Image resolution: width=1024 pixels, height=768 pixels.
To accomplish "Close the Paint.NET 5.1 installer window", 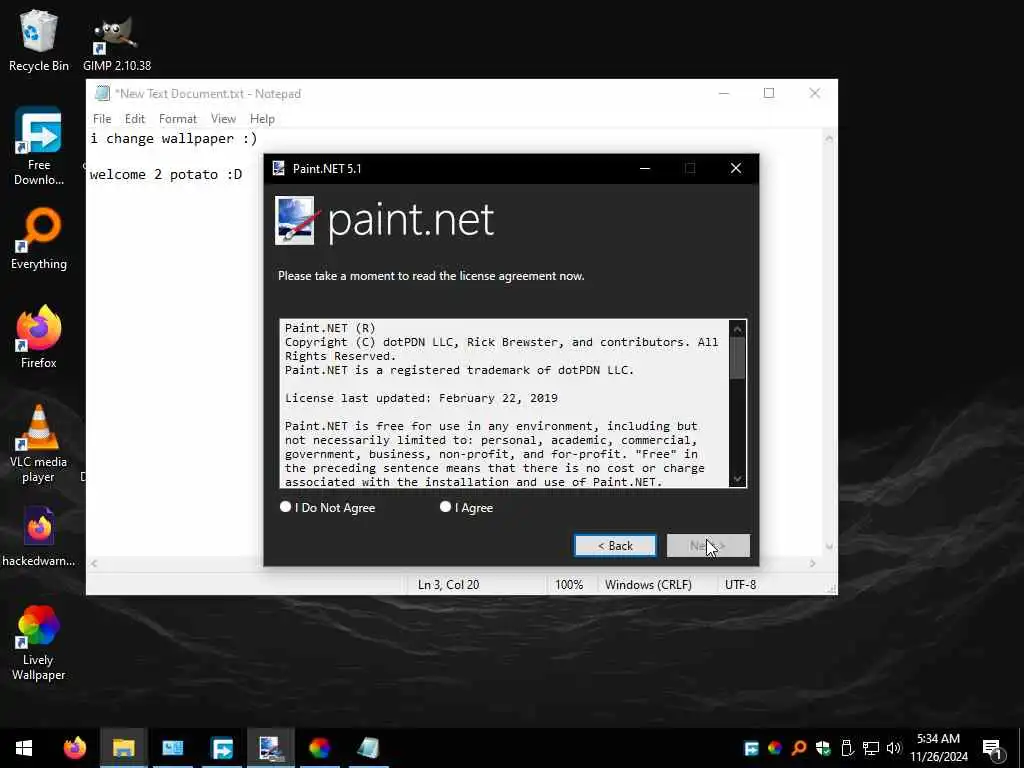I will [x=736, y=168].
